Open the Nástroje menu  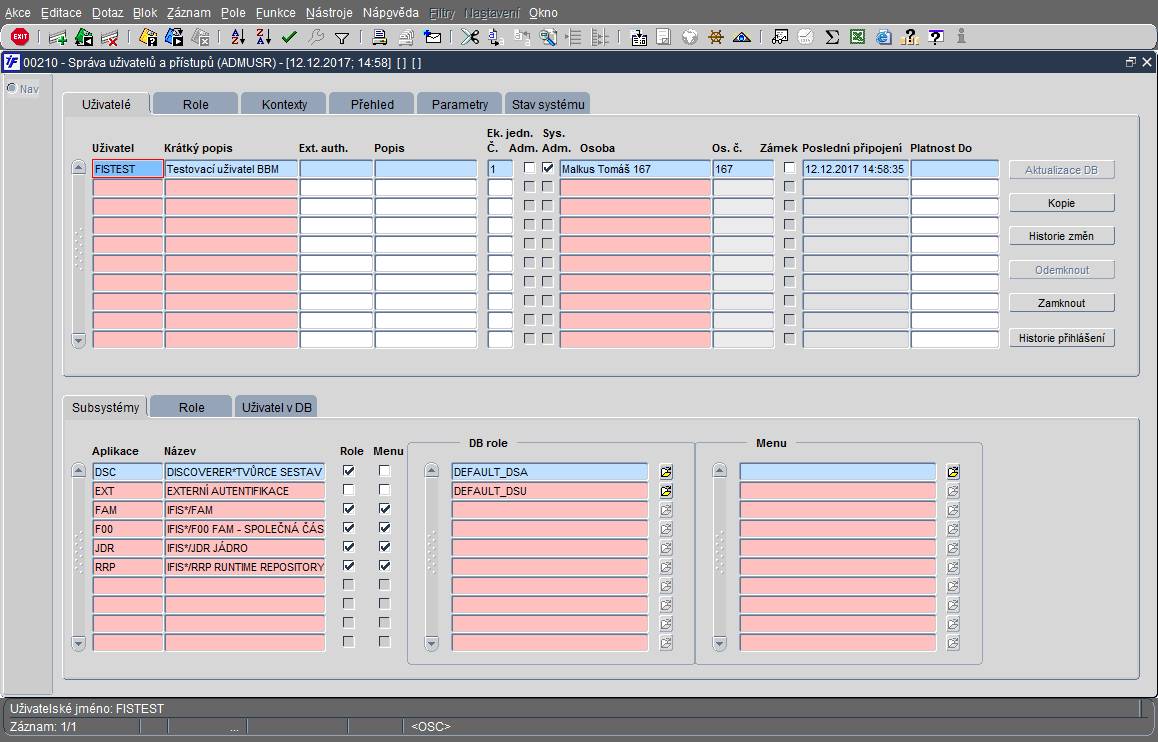(x=329, y=13)
